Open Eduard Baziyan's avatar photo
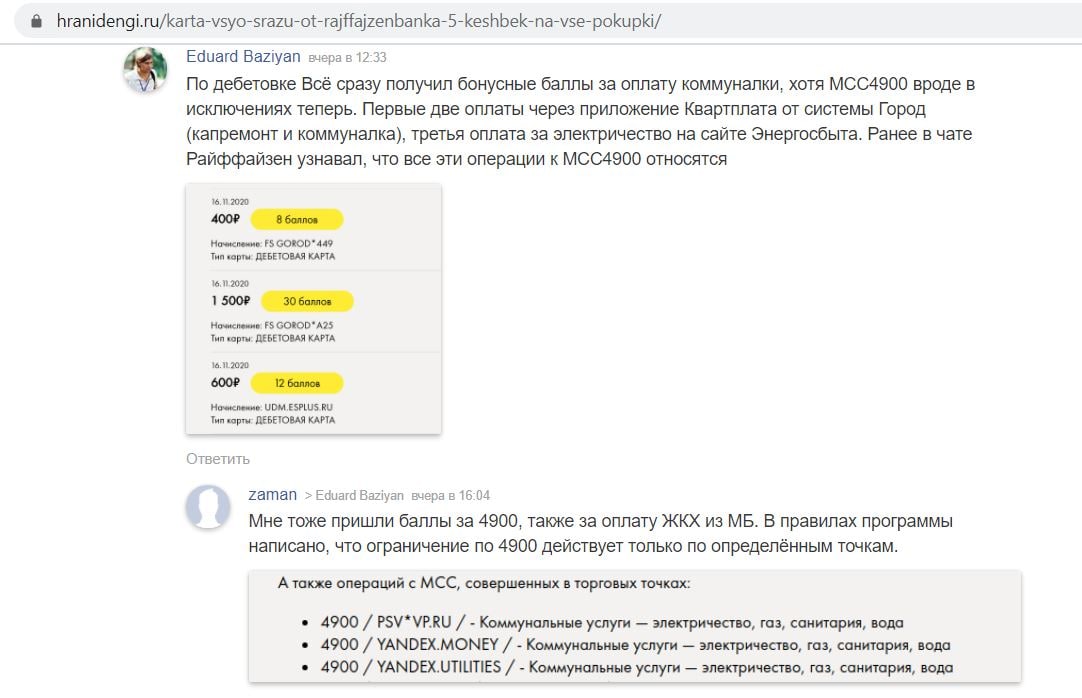 145,69
